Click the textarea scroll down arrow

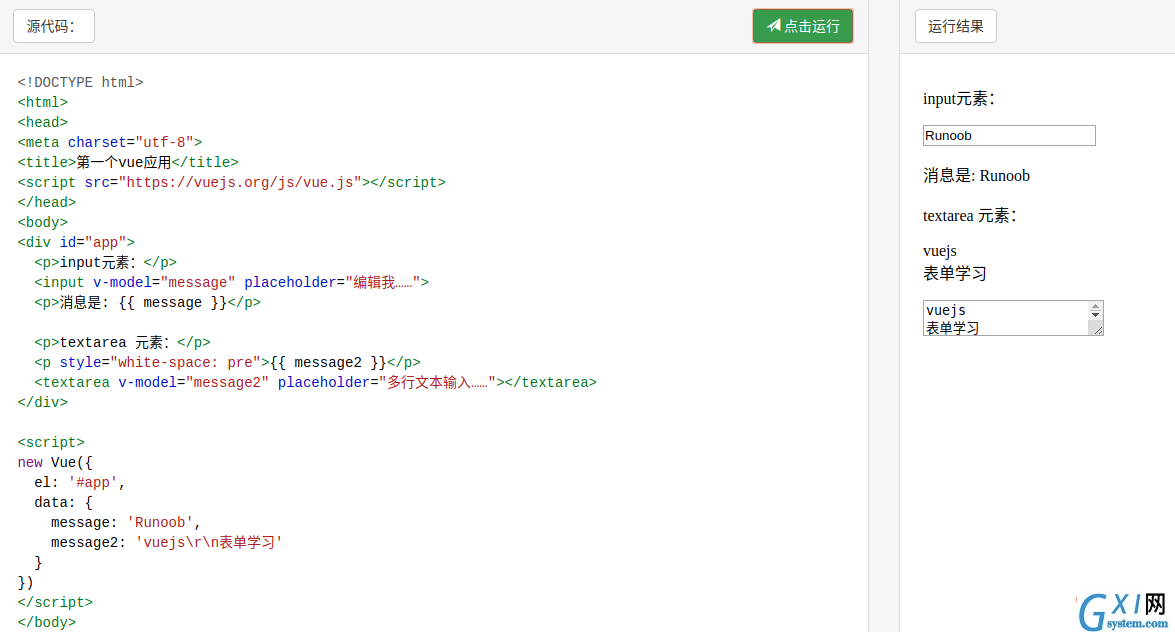pyautogui.click(x=1096, y=315)
